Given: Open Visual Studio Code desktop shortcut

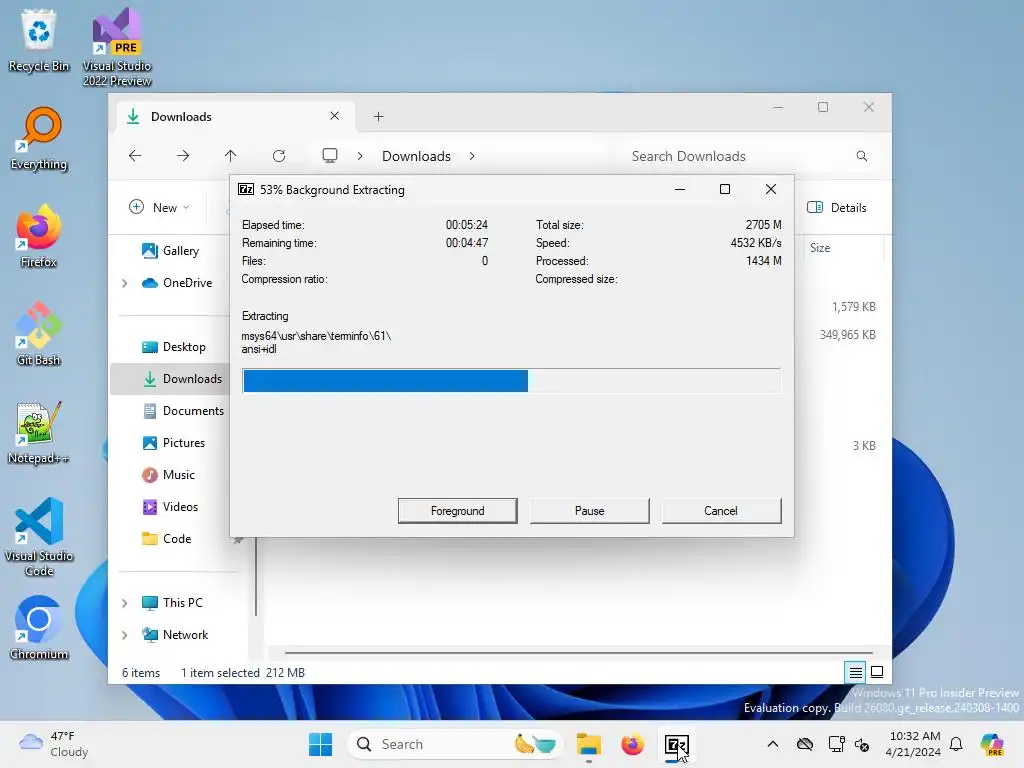Looking at the screenshot, I should pyautogui.click(x=39, y=537).
